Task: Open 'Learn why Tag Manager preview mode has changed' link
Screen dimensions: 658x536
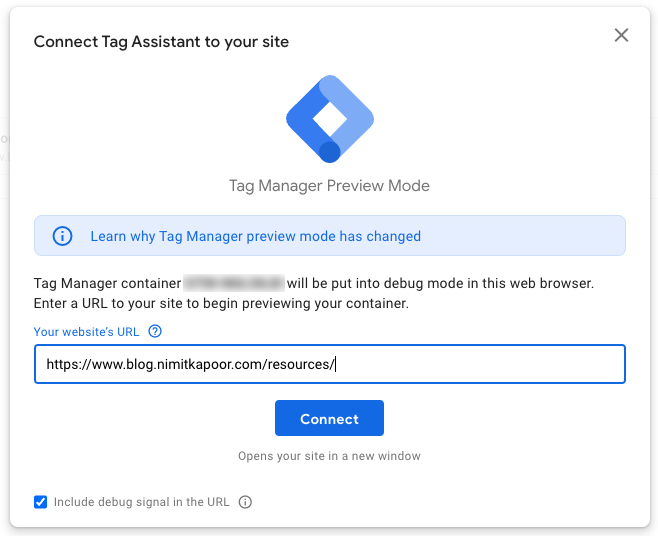Action: [256, 236]
